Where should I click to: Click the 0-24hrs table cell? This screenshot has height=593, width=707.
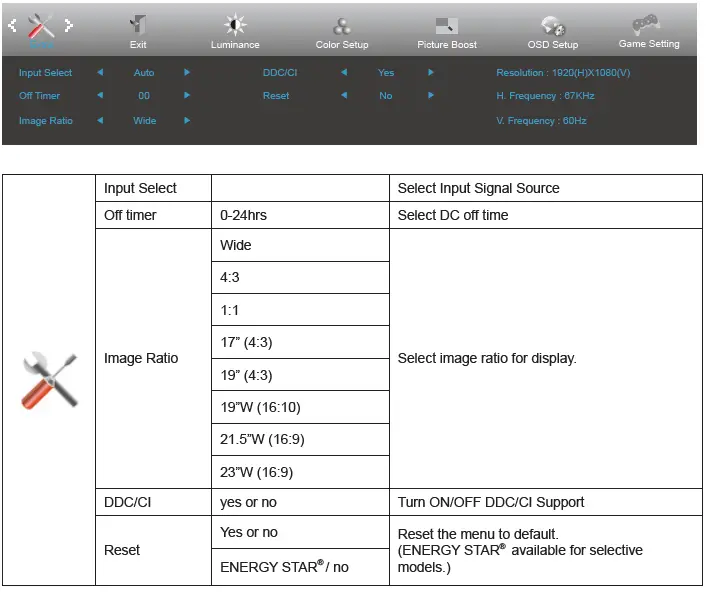(x=300, y=215)
